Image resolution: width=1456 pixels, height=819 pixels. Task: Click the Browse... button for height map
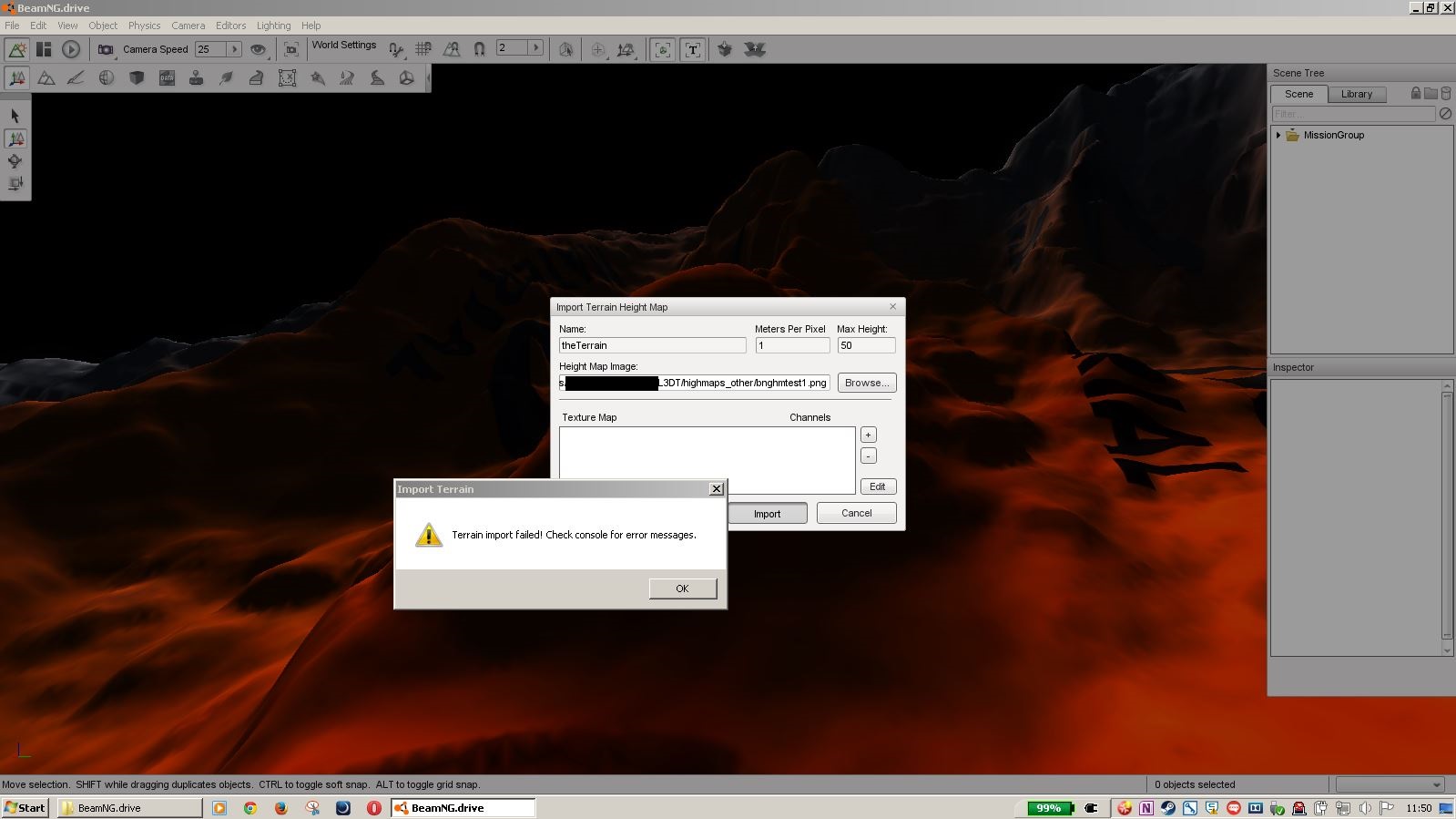coord(867,383)
